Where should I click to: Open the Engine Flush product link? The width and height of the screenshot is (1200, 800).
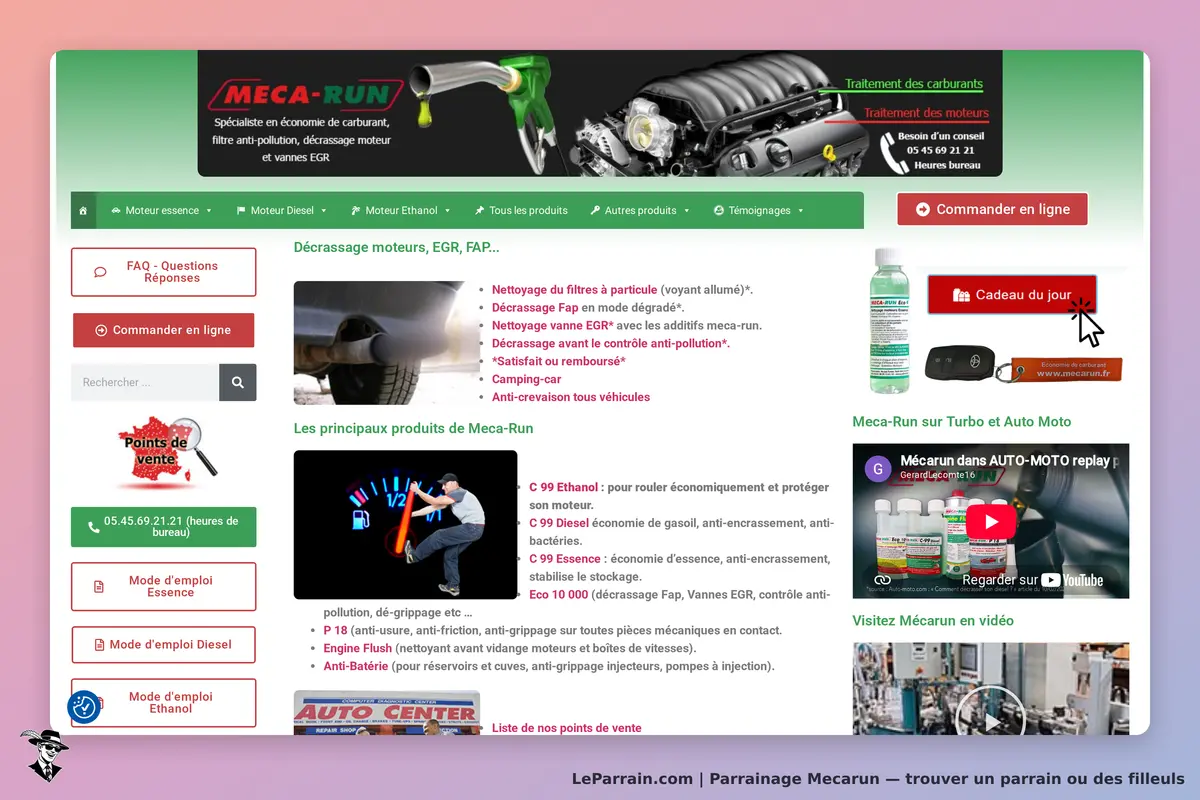click(357, 649)
